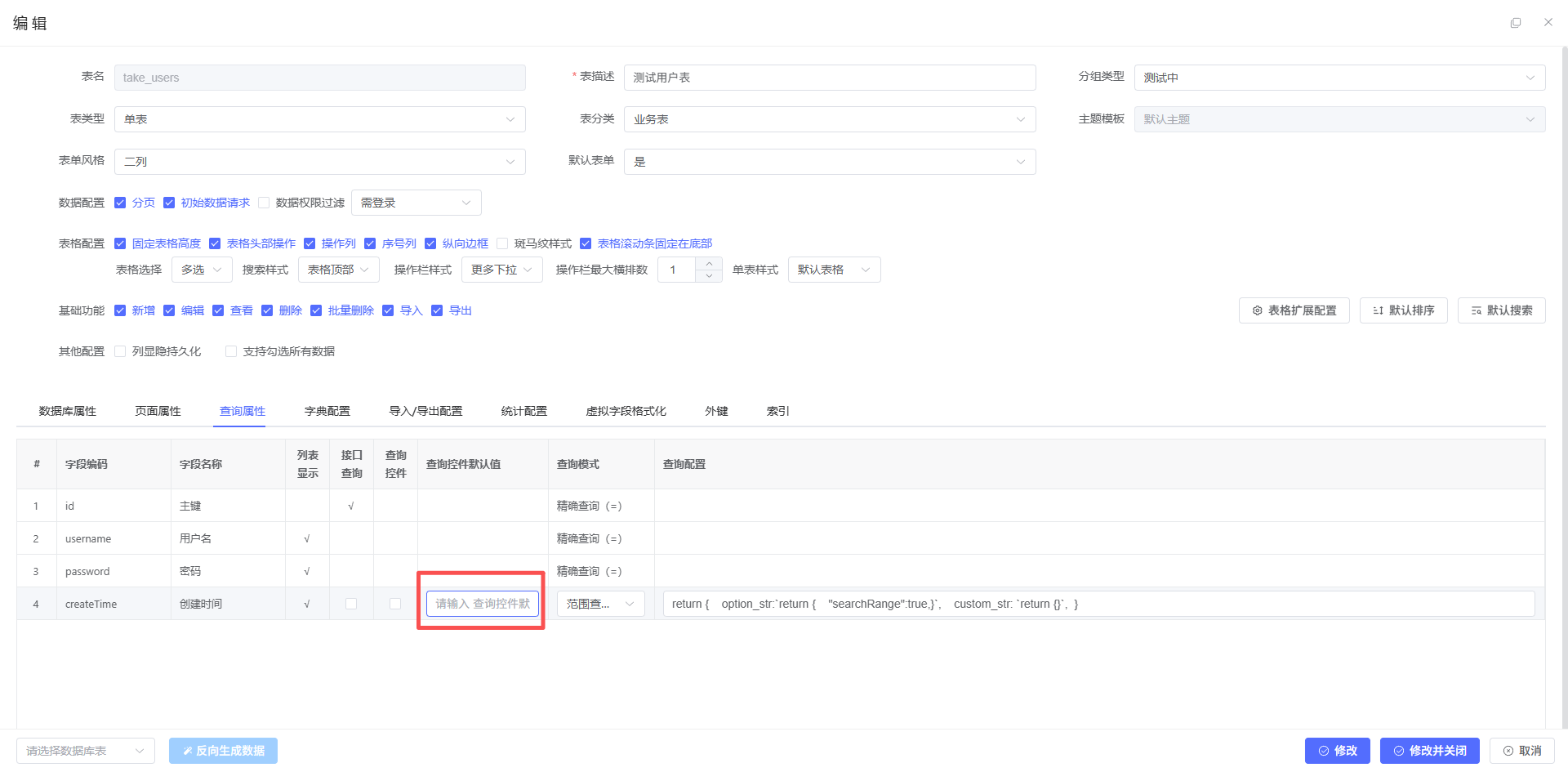
Task: Click the 查询配置 text field for createTime
Action: click(1098, 604)
